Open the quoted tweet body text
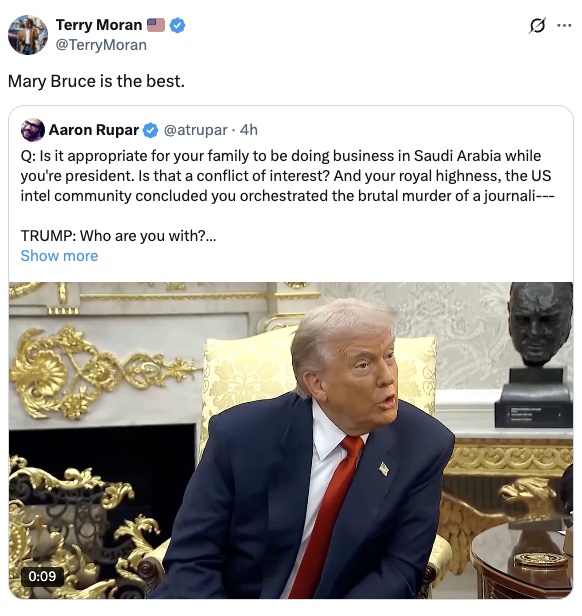Screen dimensions: 582x616 pos(287,176)
